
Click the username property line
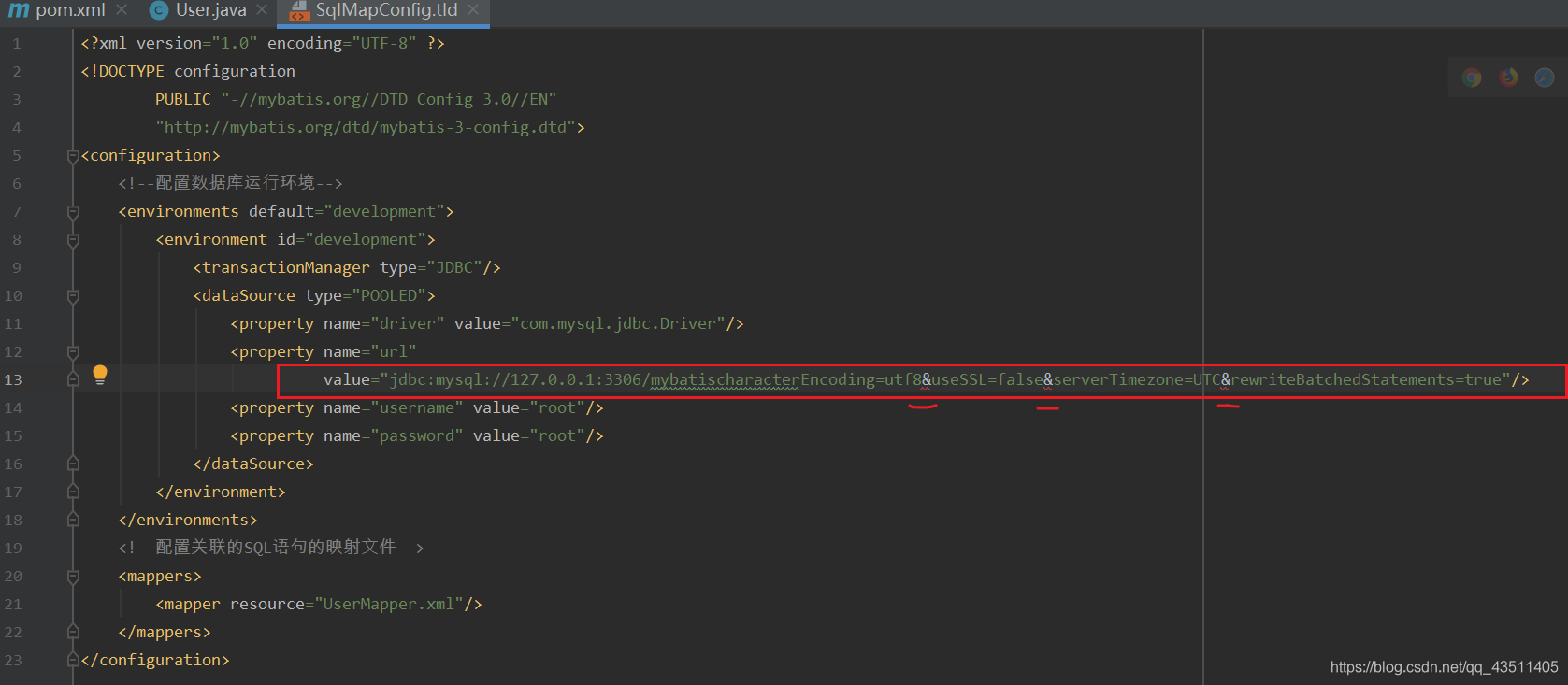click(x=417, y=407)
